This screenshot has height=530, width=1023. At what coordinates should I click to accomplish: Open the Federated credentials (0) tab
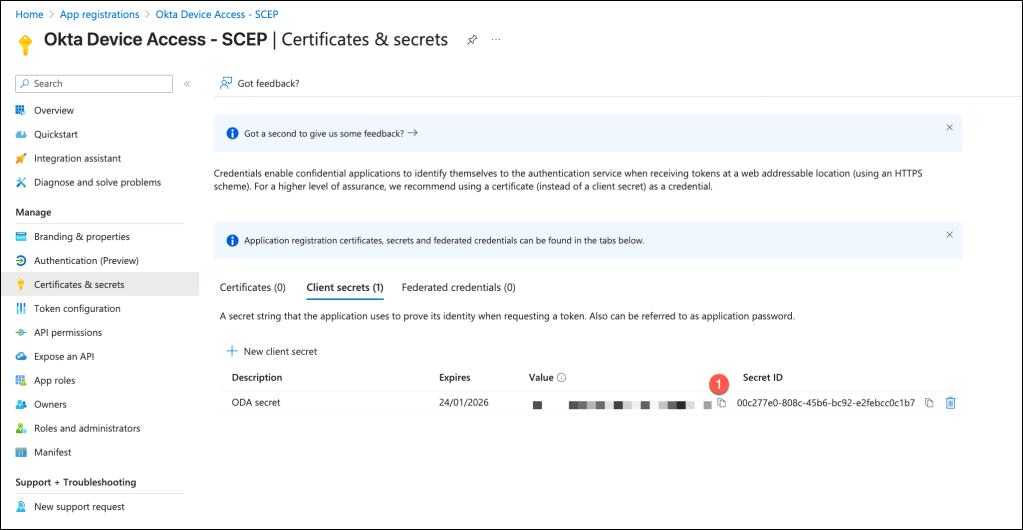tap(458, 287)
